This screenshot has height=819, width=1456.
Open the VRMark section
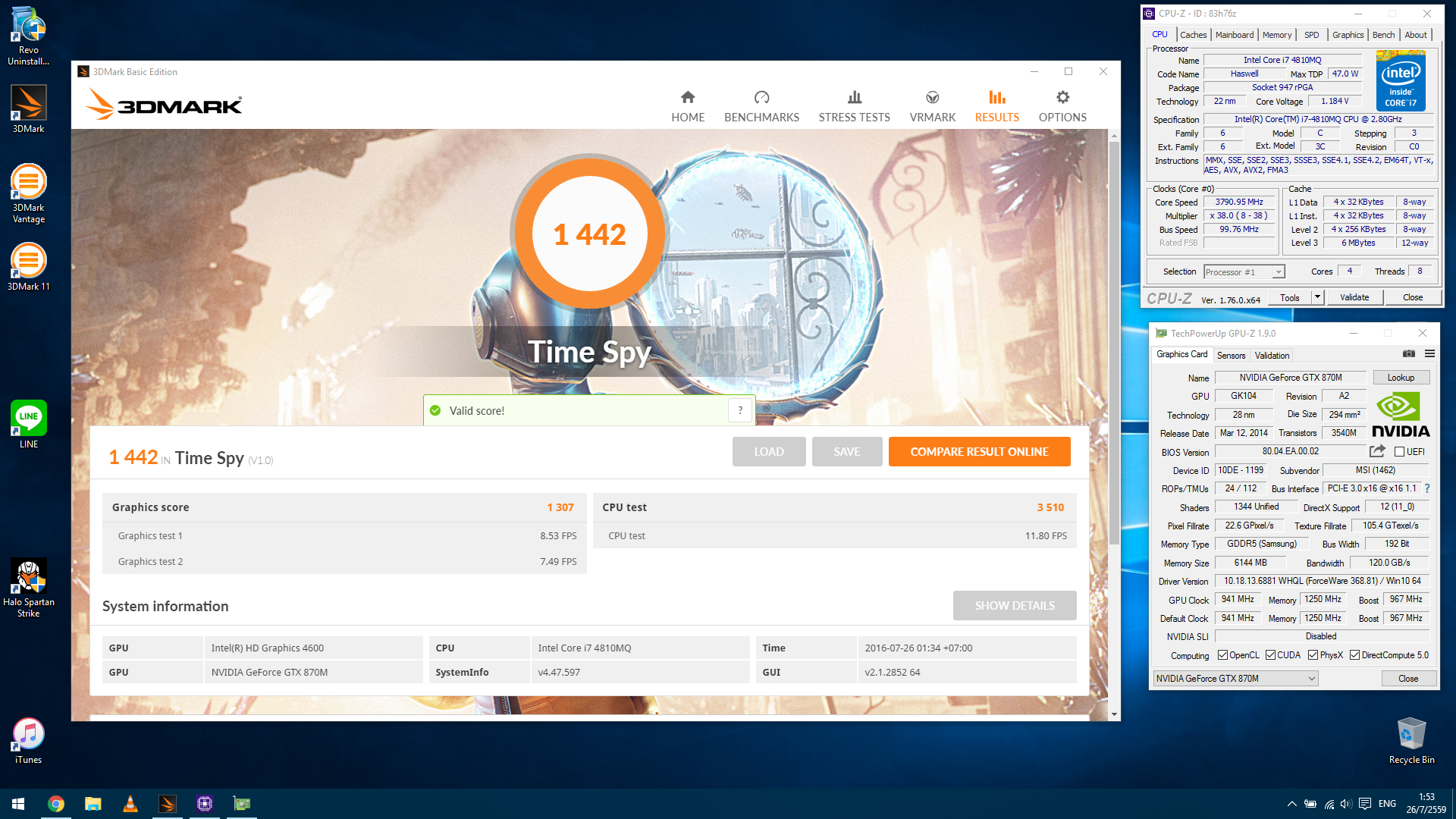point(932,107)
